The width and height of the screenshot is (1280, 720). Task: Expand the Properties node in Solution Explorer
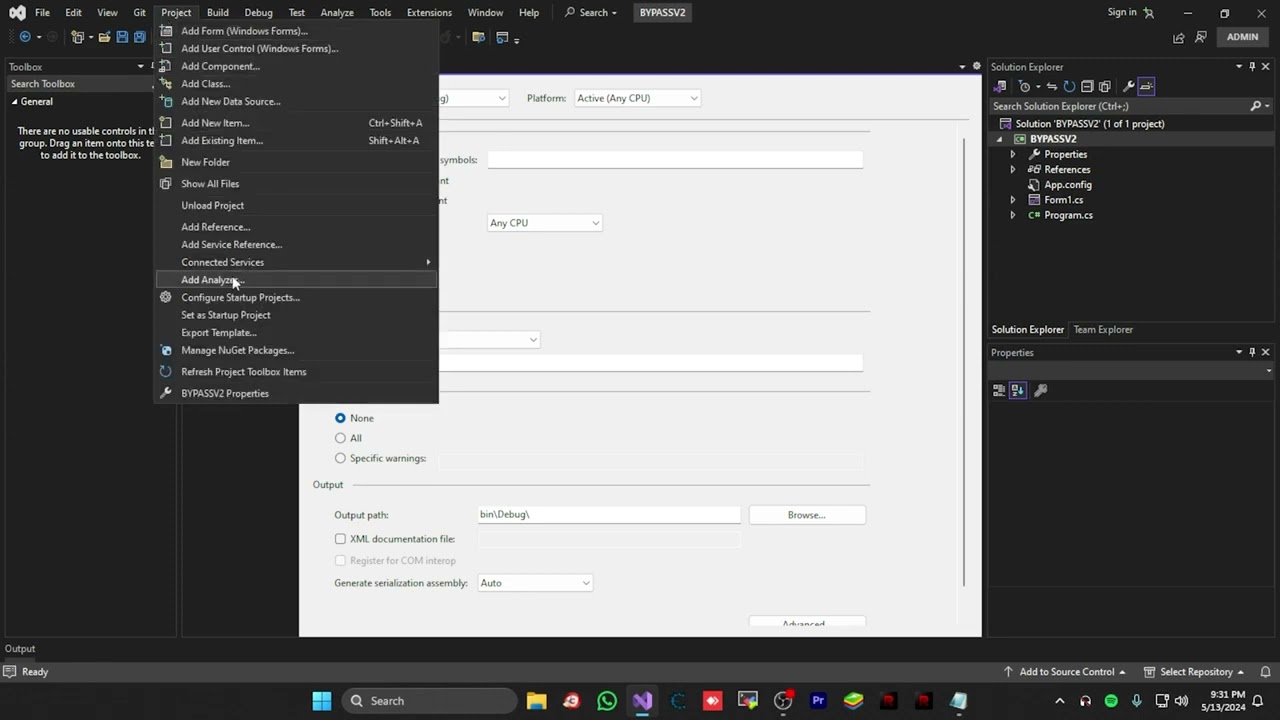[1013, 155]
